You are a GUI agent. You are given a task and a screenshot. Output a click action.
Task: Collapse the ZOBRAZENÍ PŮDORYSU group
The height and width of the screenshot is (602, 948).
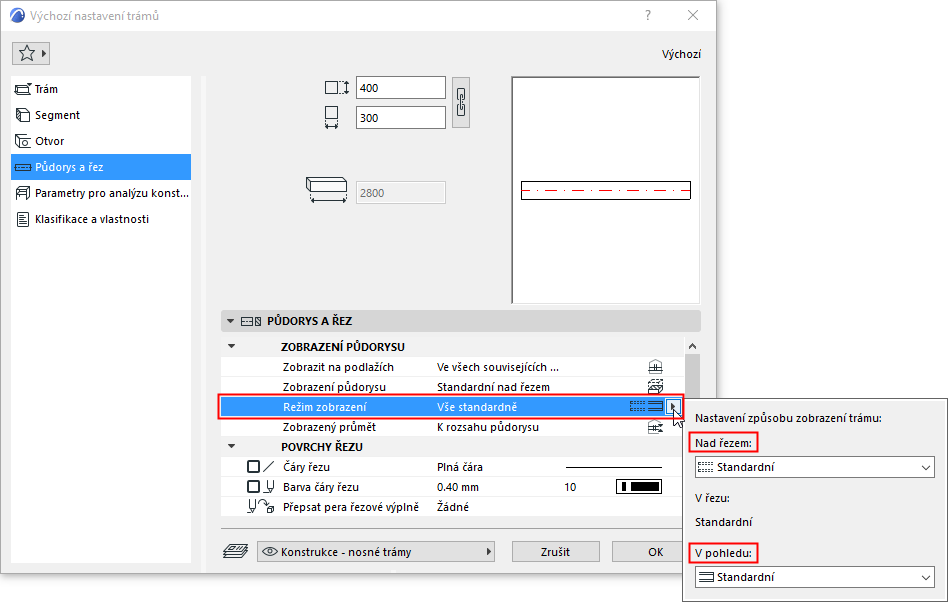coord(231,346)
